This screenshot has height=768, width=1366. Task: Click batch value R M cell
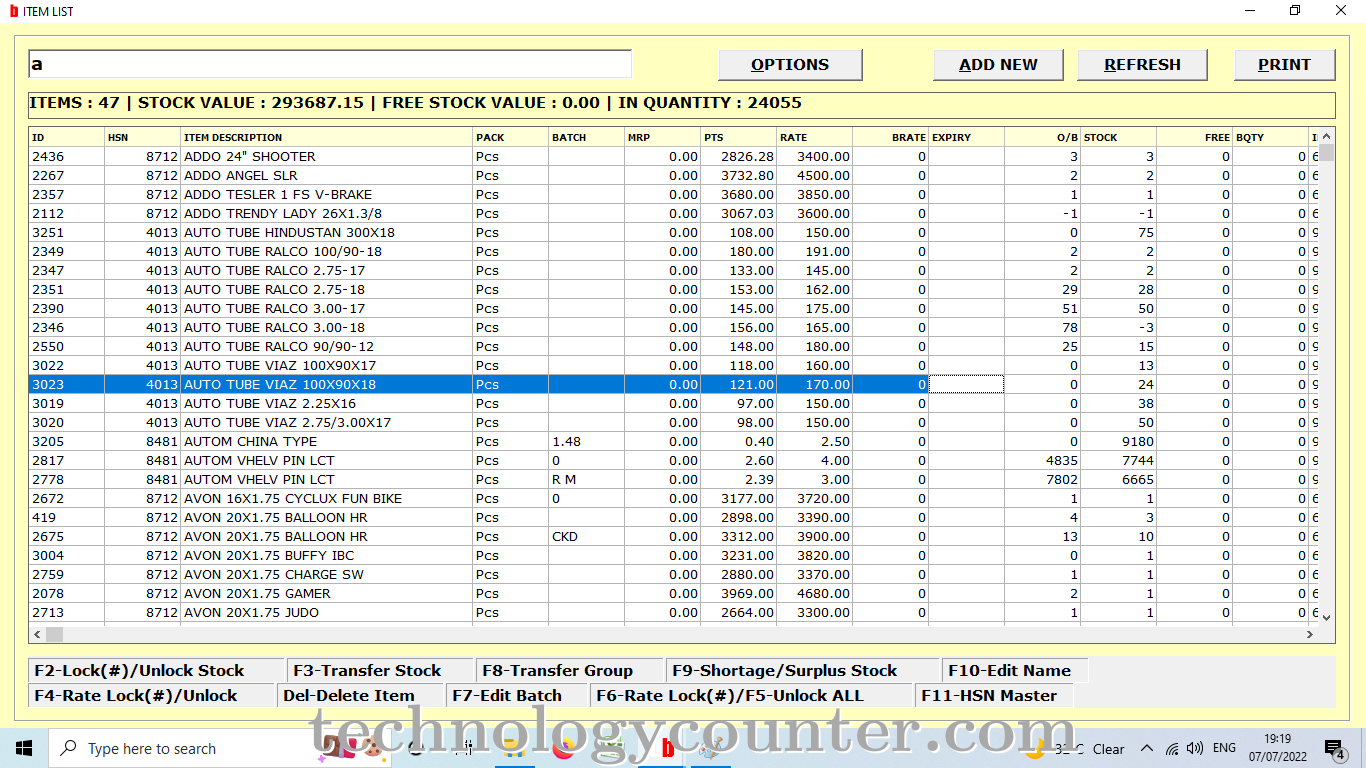coord(586,479)
